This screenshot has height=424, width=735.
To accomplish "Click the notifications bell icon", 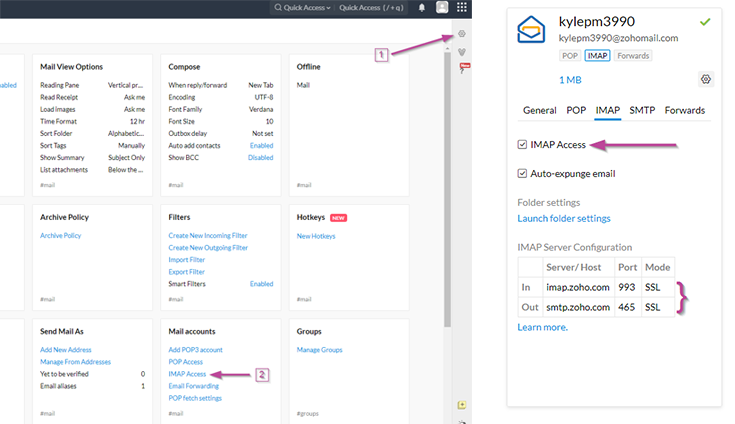I will [x=422, y=7].
